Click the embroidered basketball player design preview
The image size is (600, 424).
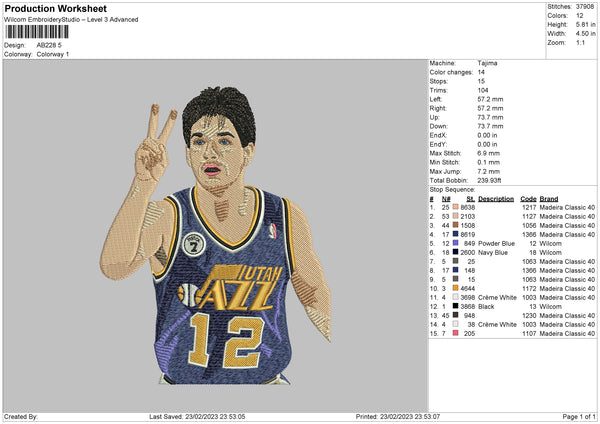tap(215, 235)
